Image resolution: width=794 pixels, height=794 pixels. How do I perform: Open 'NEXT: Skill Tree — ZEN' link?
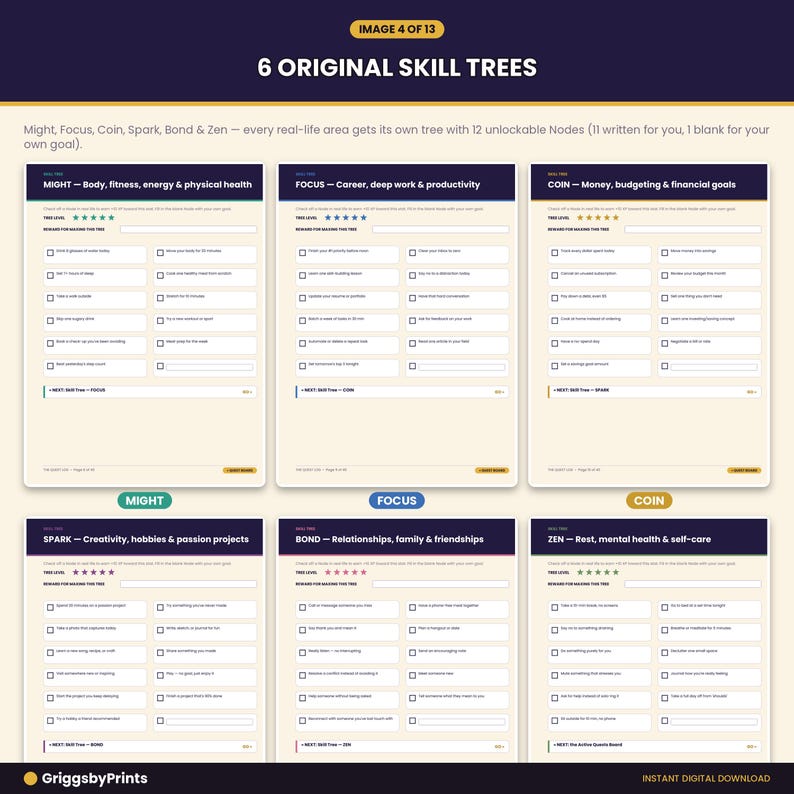coord(402,746)
